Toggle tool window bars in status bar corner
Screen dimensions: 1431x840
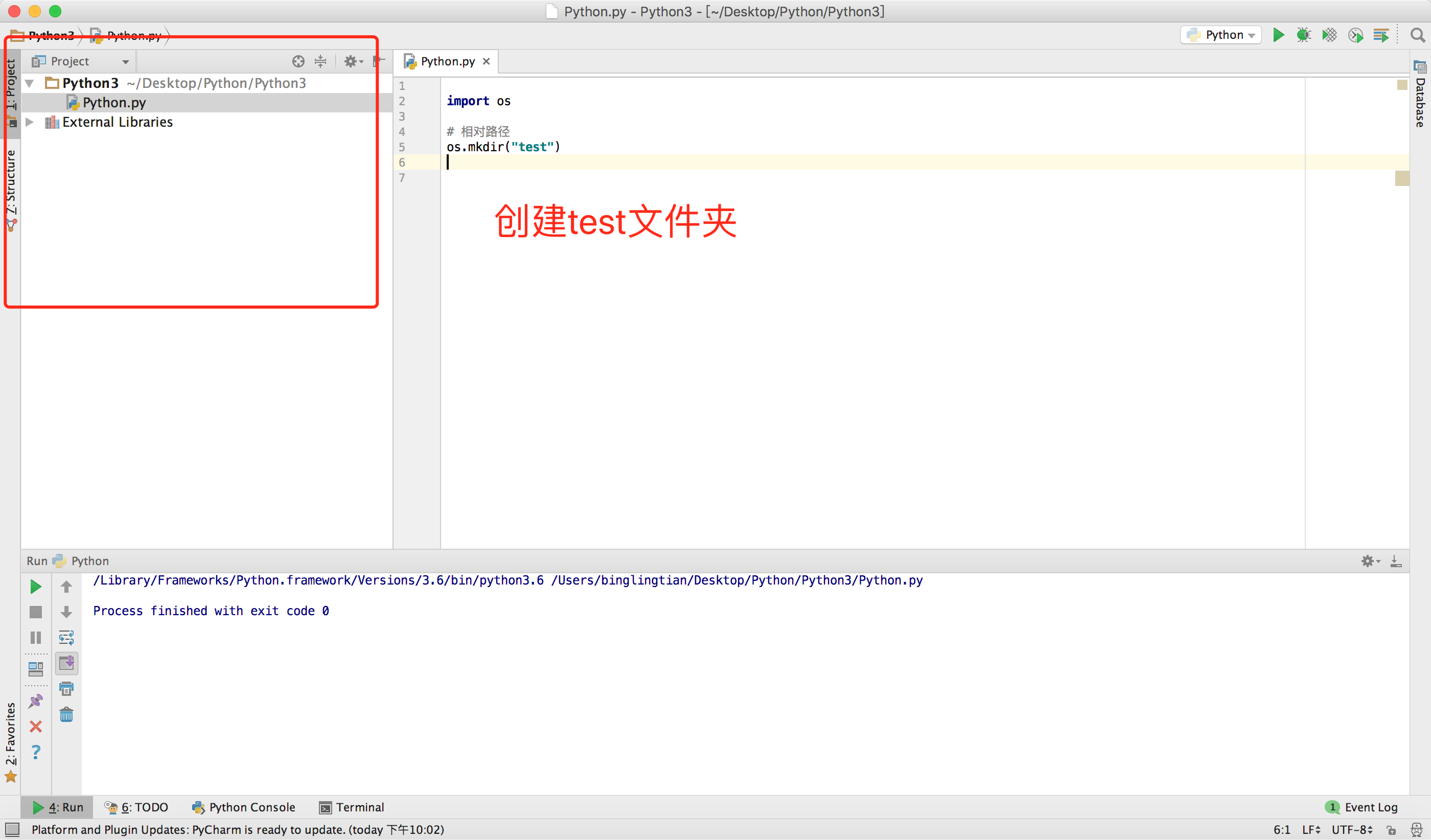pyautogui.click(x=12, y=829)
